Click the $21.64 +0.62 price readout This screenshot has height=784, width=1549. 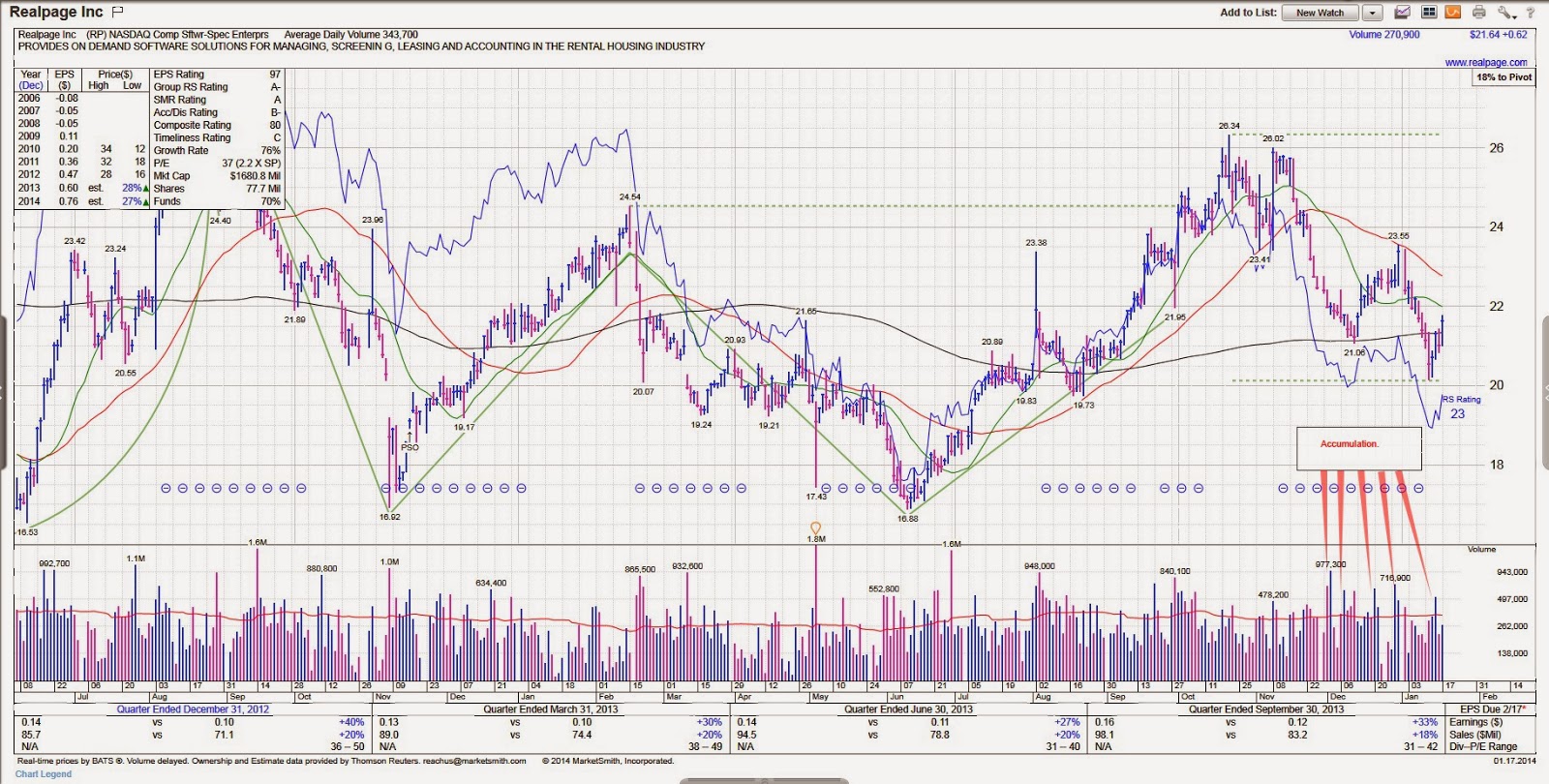click(x=1499, y=35)
